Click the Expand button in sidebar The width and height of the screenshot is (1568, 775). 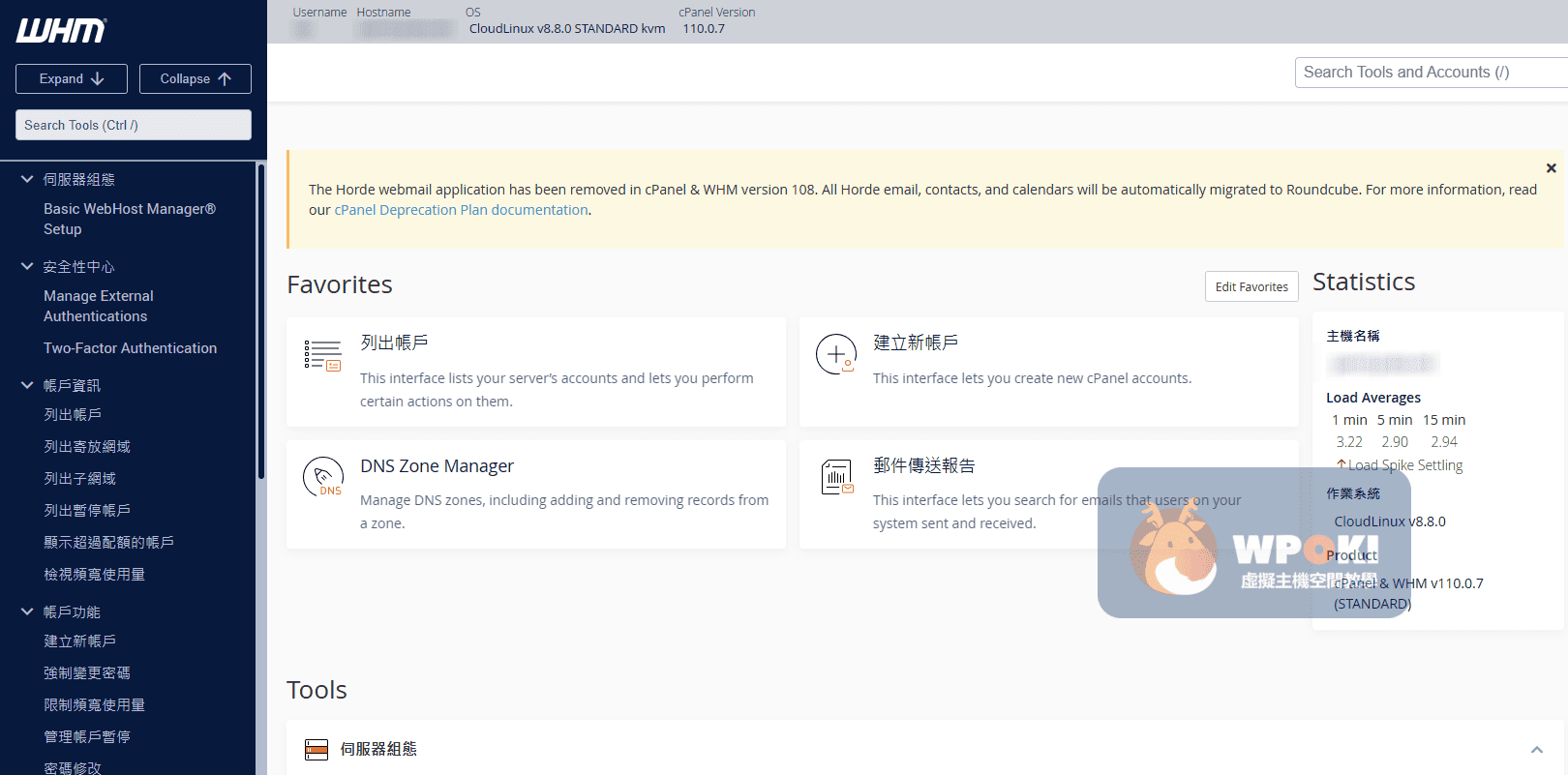click(72, 78)
